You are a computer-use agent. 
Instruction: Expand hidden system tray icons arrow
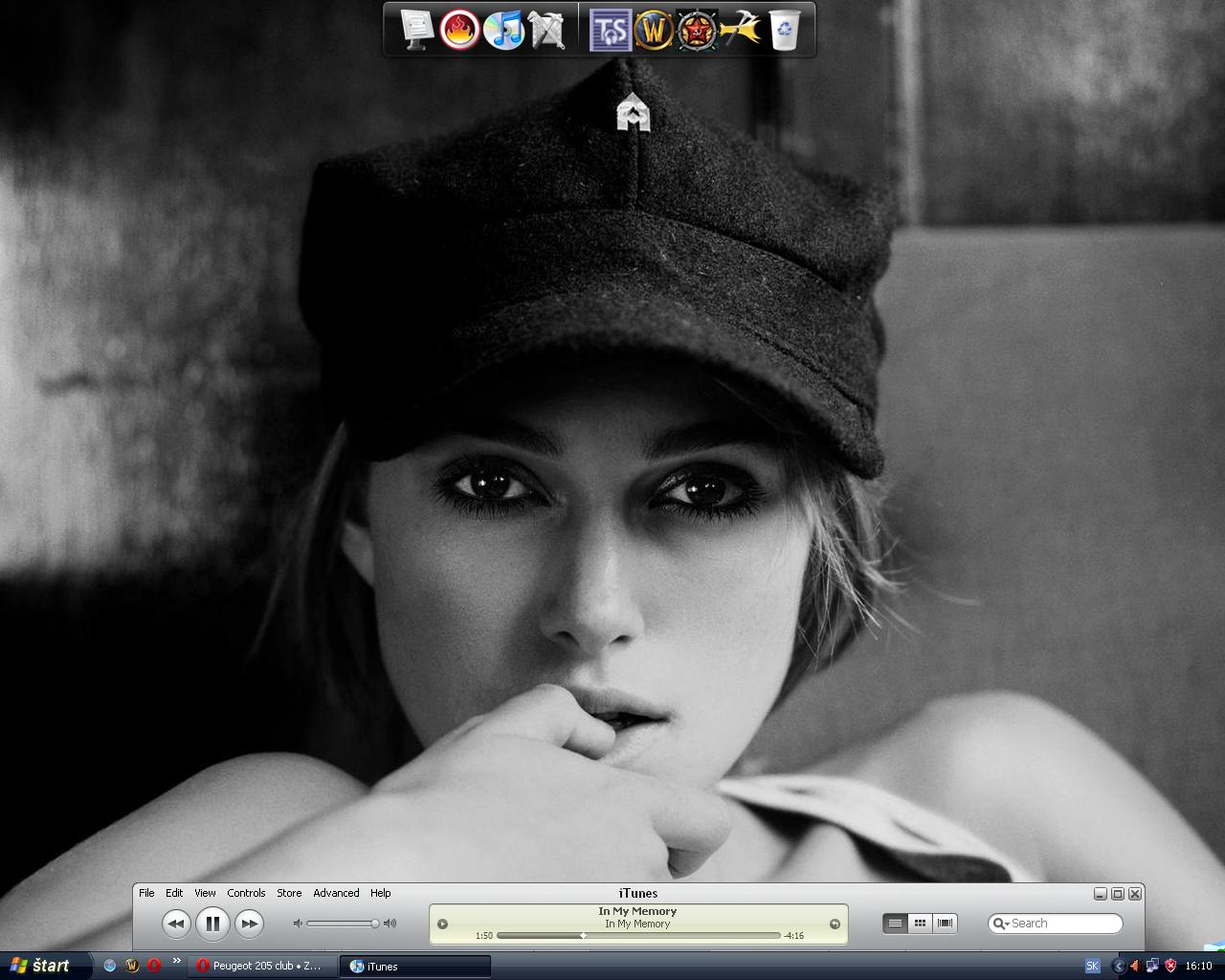1118,966
